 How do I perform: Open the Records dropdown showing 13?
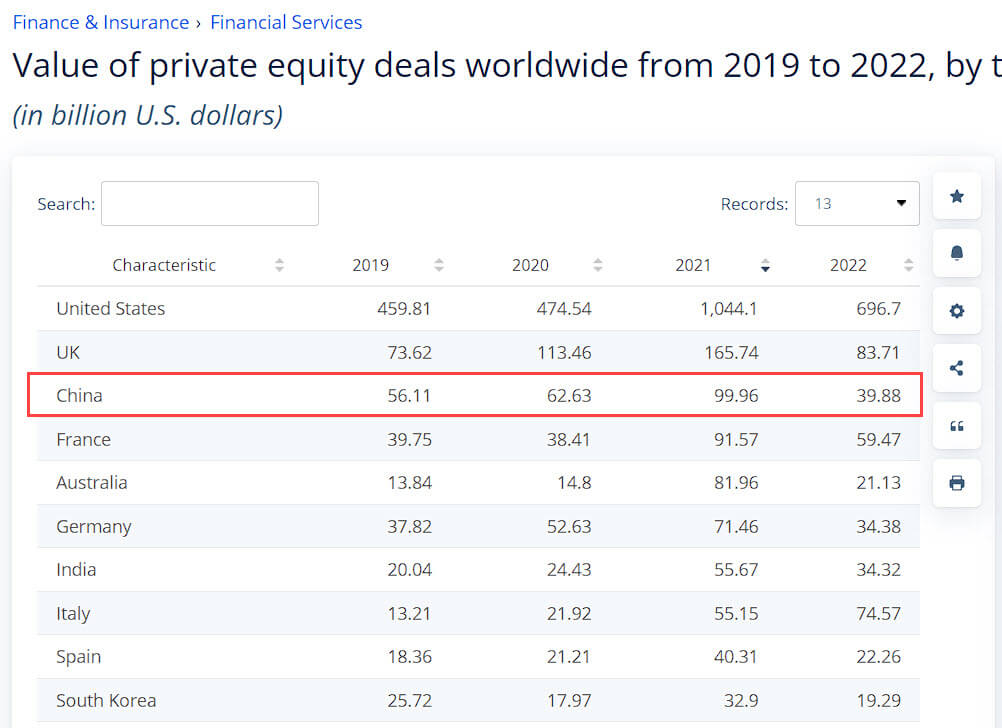857,203
